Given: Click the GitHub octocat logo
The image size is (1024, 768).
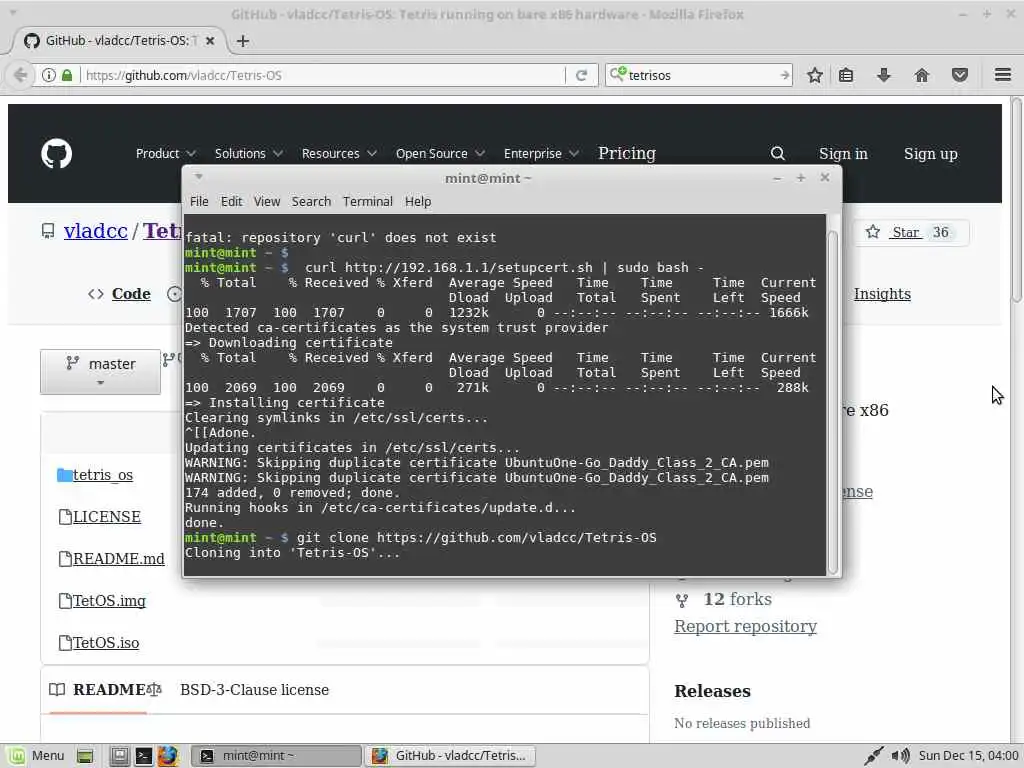Looking at the screenshot, I should 57,153.
